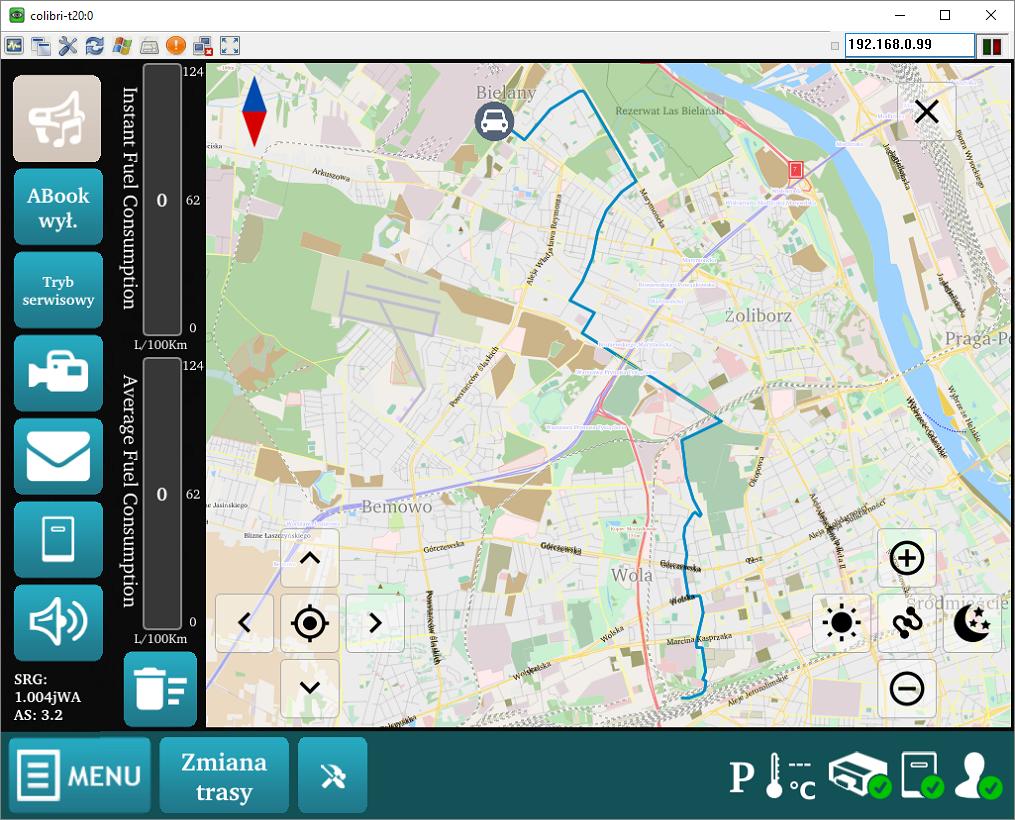This screenshot has width=1015, height=820.
Task: Click the card reader status icon
Action: [x=923, y=775]
